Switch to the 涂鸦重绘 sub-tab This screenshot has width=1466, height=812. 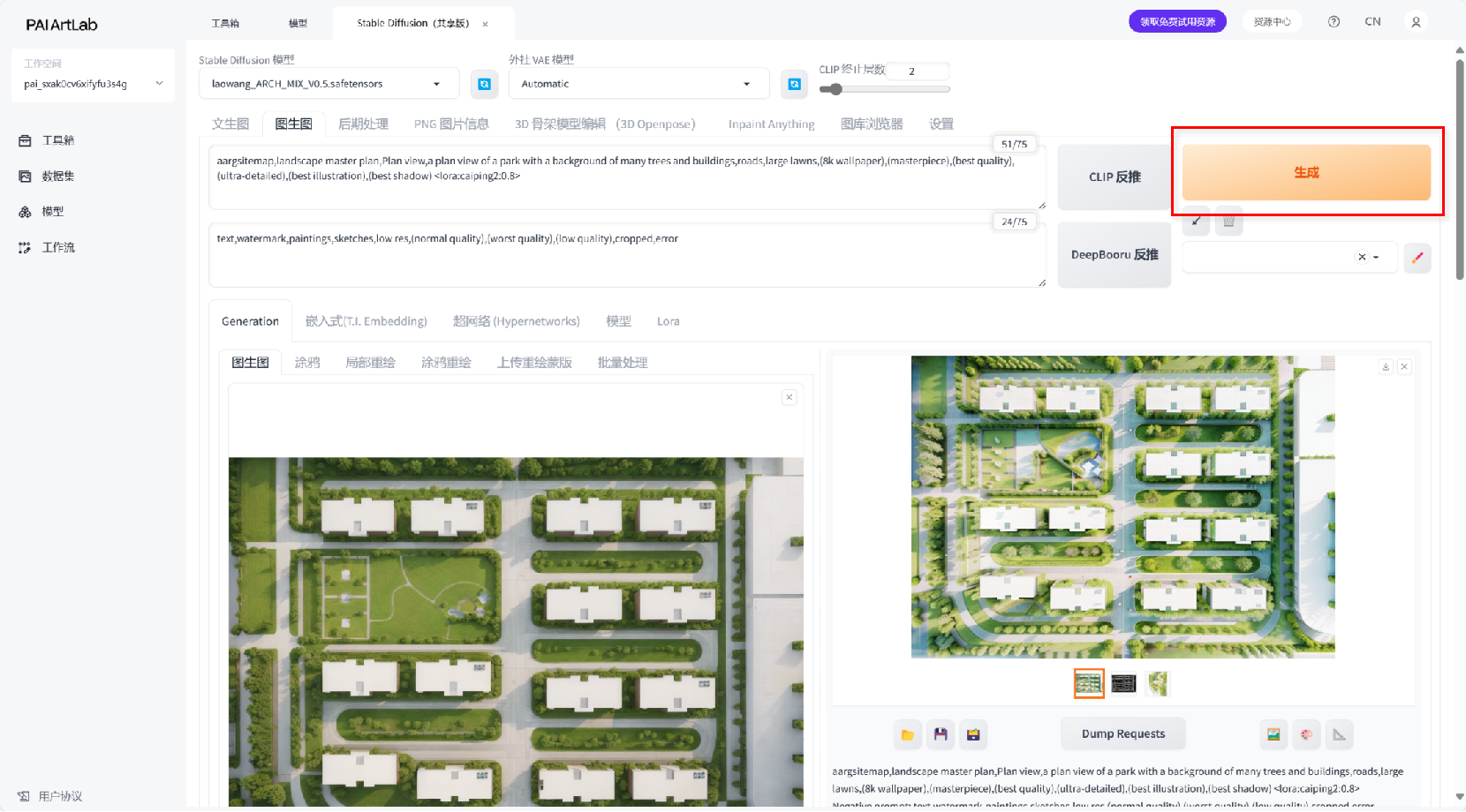pyautogui.click(x=446, y=363)
